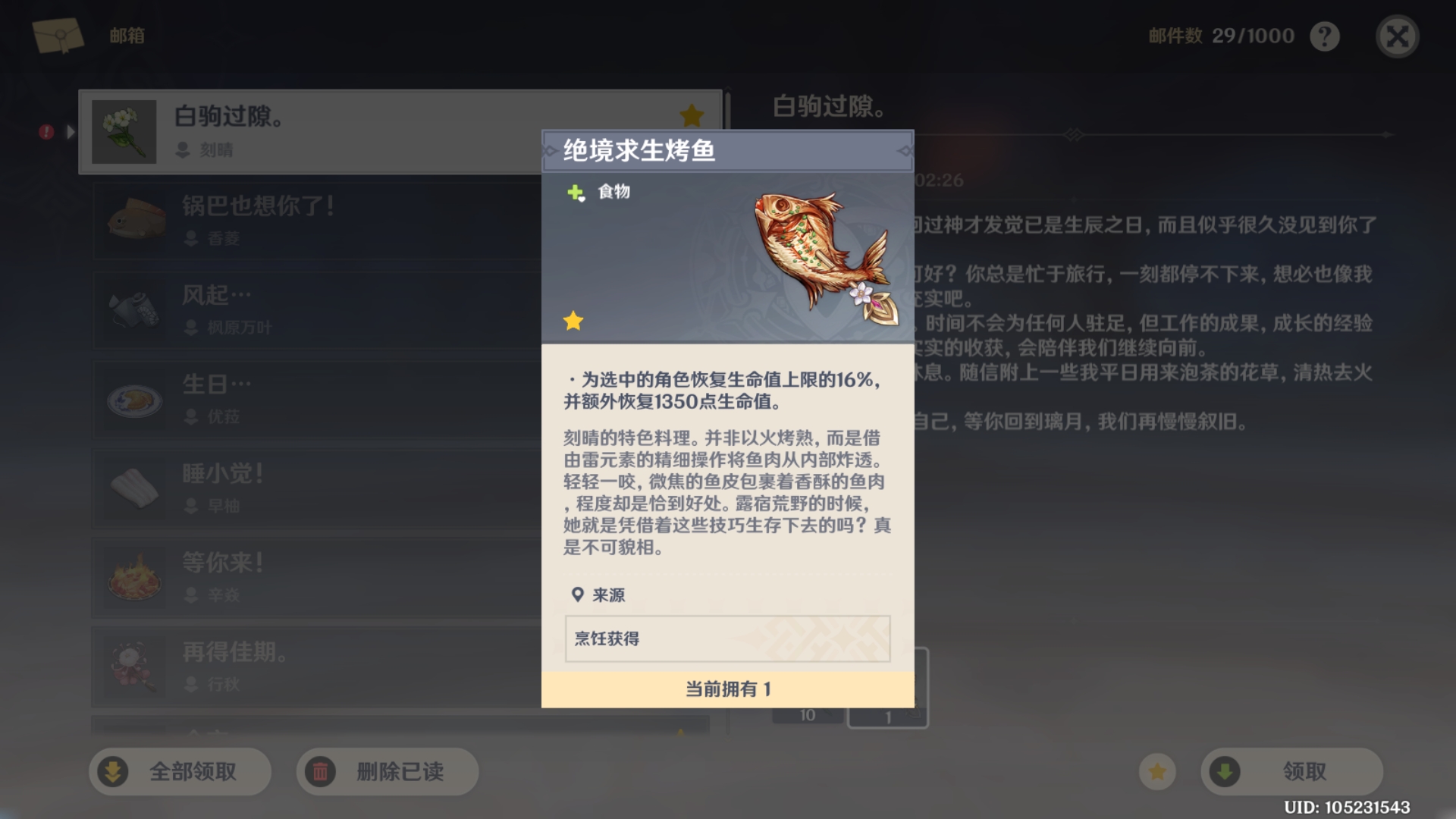Close the mailbox with X button
Screen dimensions: 1456x819
[x=1397, y=36]
